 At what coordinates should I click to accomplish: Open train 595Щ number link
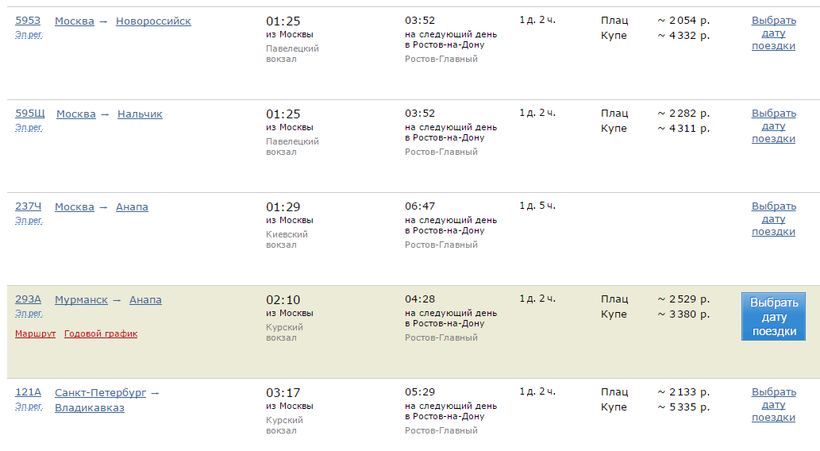(x=30, y=114)
